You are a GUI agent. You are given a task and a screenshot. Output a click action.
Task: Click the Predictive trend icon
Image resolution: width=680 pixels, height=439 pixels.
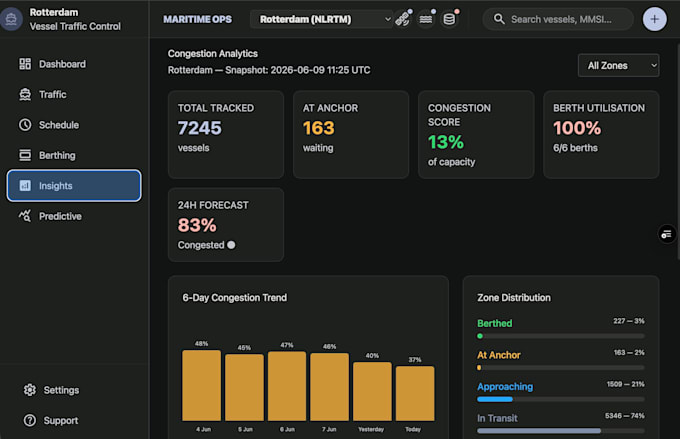click(25, 216)
